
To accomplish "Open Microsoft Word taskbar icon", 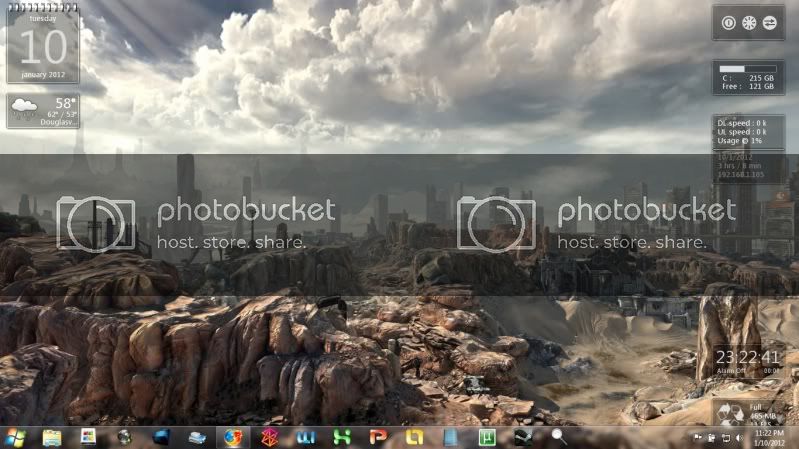I will 306,437.
